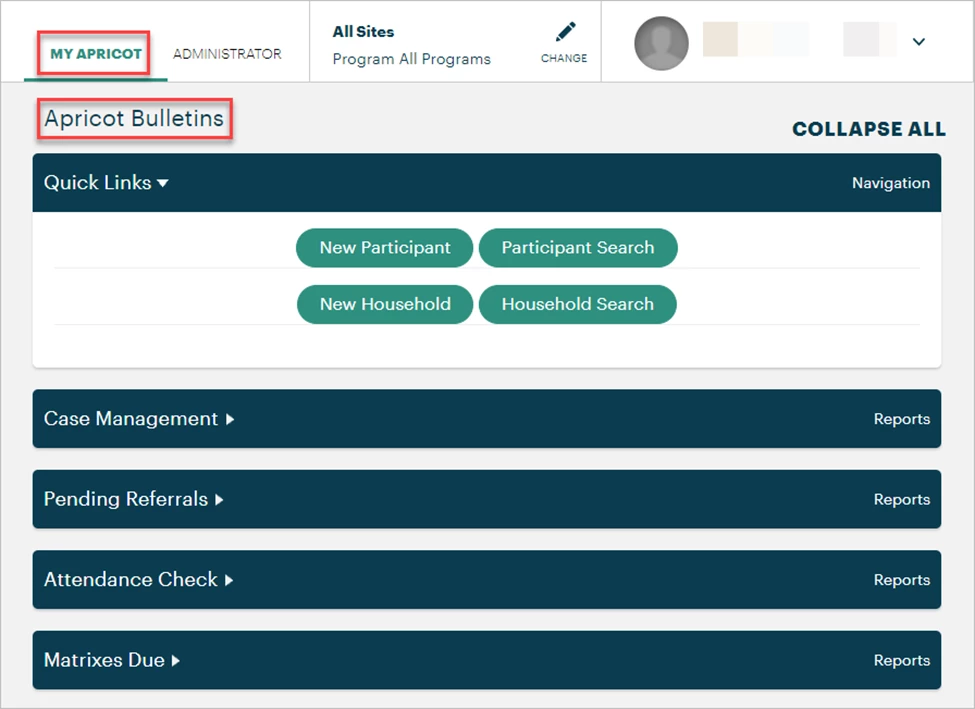This screenshot has height=709, width=975.
Task: Open Household Search
Action: (578, 304)
